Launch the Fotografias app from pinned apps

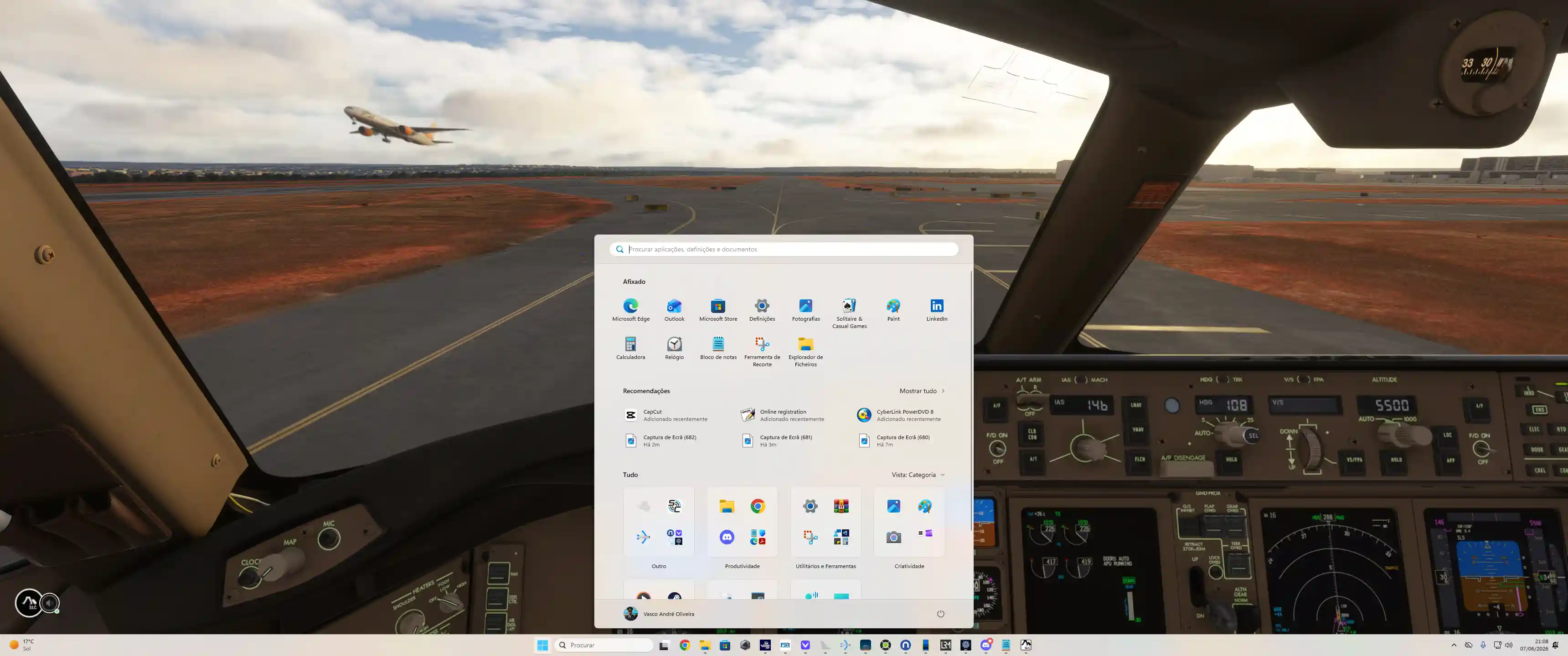click(805, 310)
